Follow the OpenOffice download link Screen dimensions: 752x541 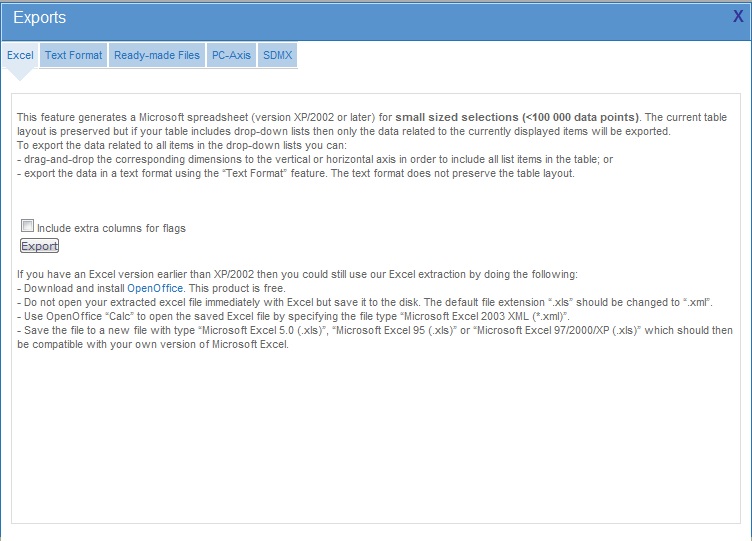[x=155, y=288]
